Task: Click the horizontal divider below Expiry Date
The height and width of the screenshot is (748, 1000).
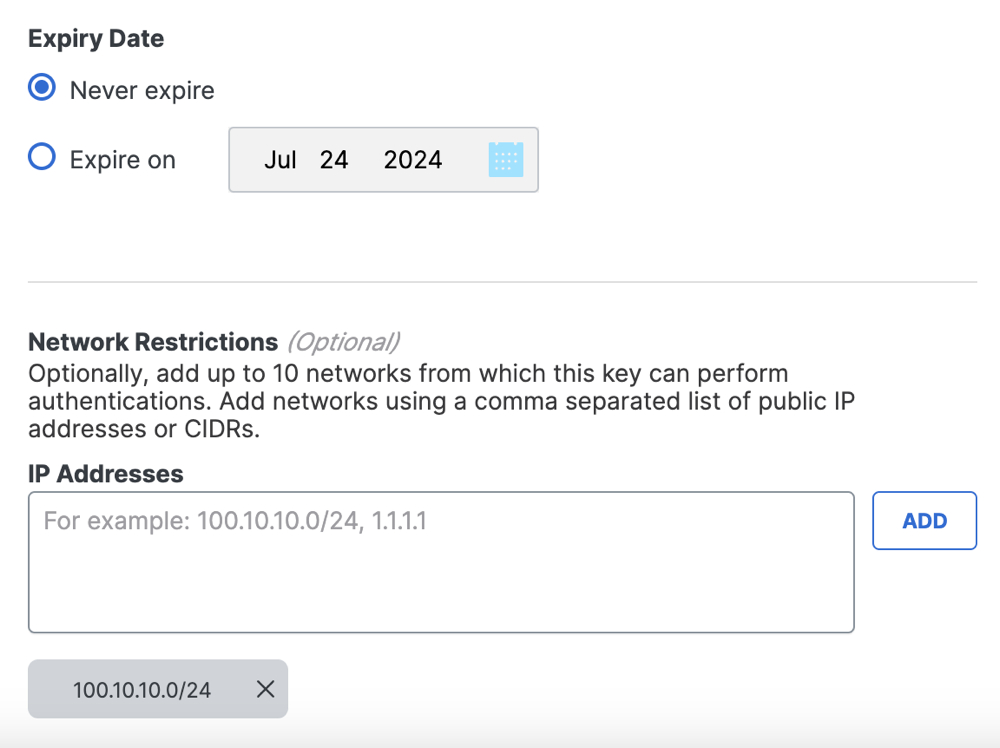Action: [x=503, y=281]
